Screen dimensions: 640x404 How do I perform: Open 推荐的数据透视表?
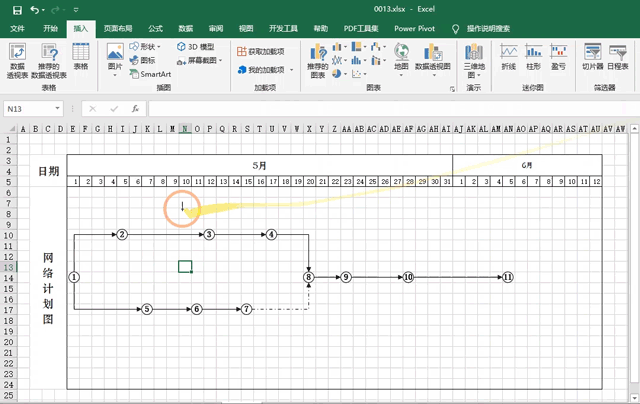49,60
